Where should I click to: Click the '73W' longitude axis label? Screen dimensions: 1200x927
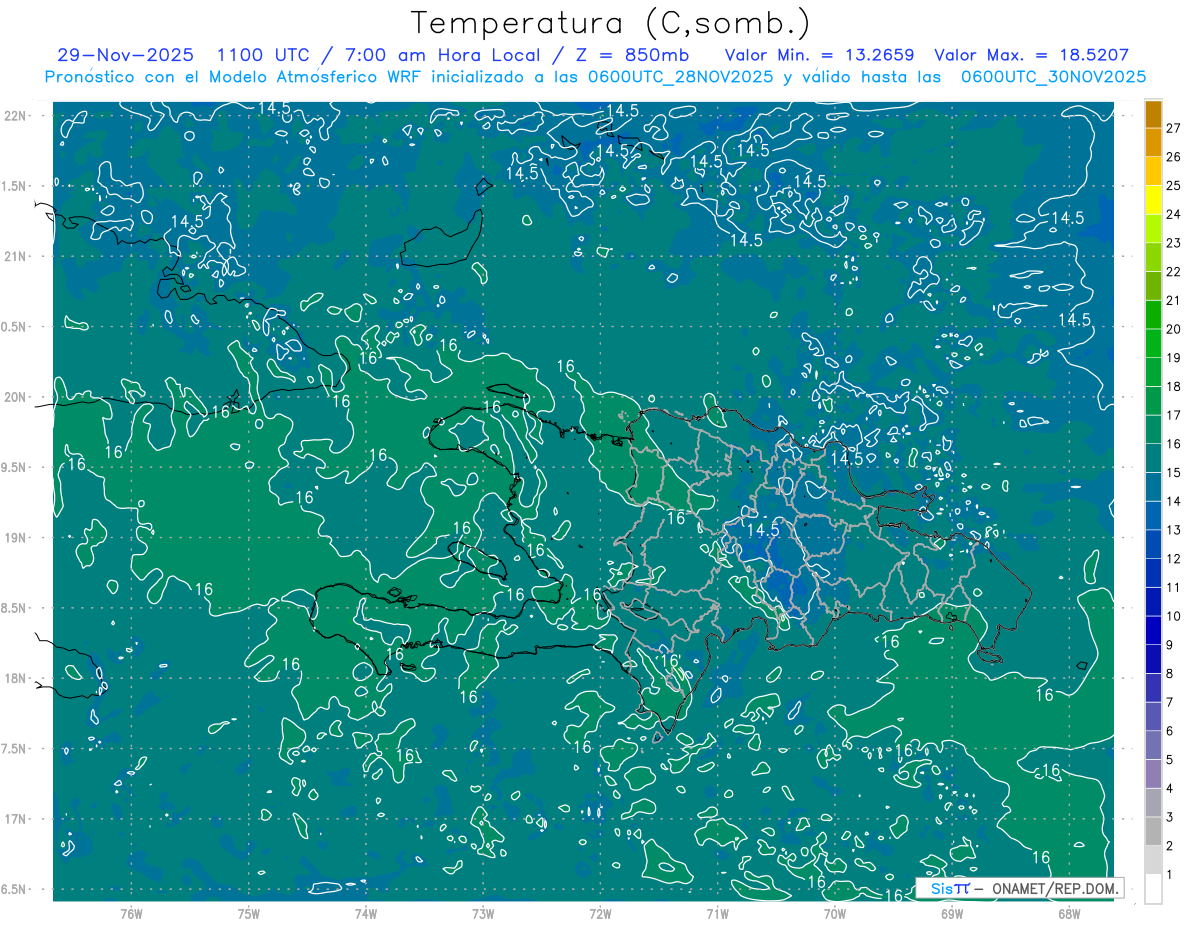click(483, 913)
